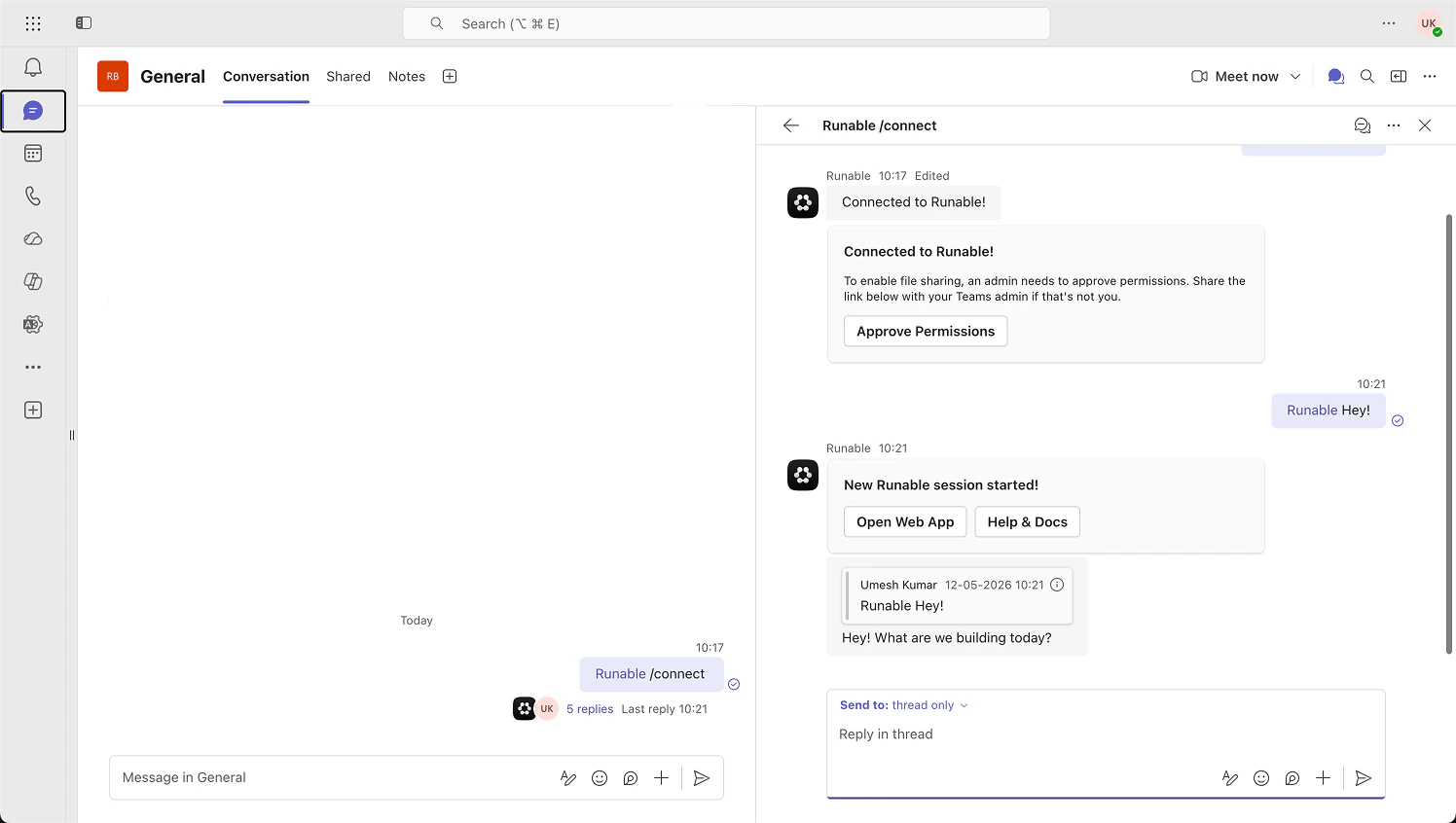The width and height of the screenshot is (1456, 823).
Task: Open OneDrive cloud icon
Action: pyautogui.click(x=33, y=239)
